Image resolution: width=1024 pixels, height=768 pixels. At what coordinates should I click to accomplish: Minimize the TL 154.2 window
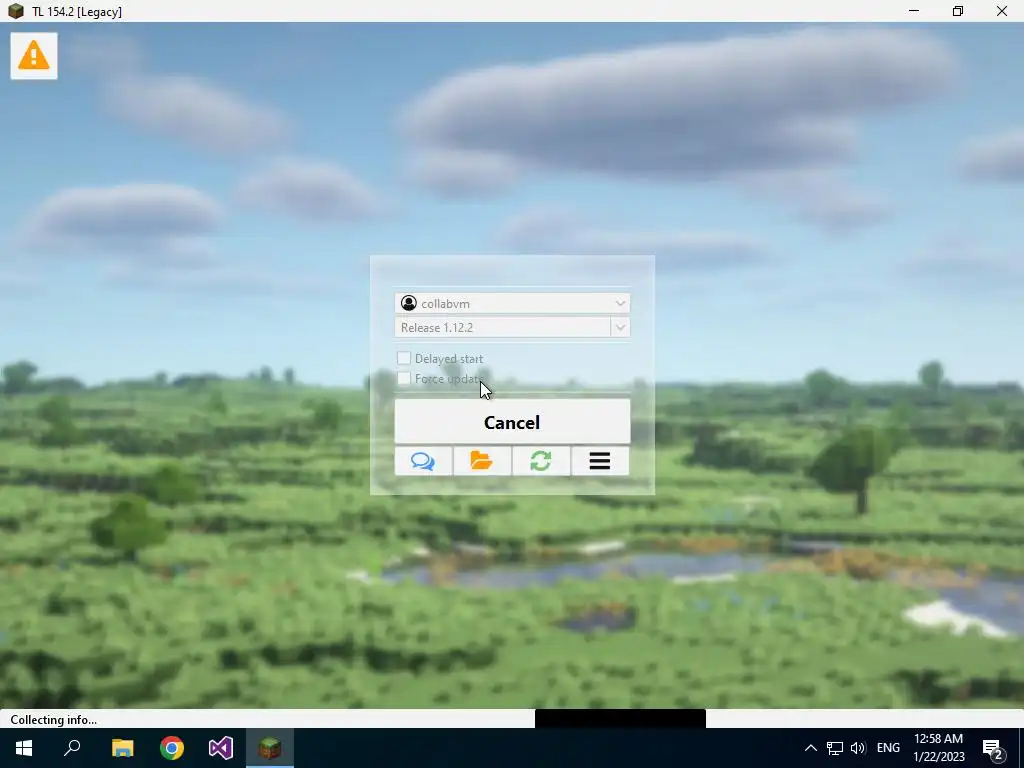914,11
